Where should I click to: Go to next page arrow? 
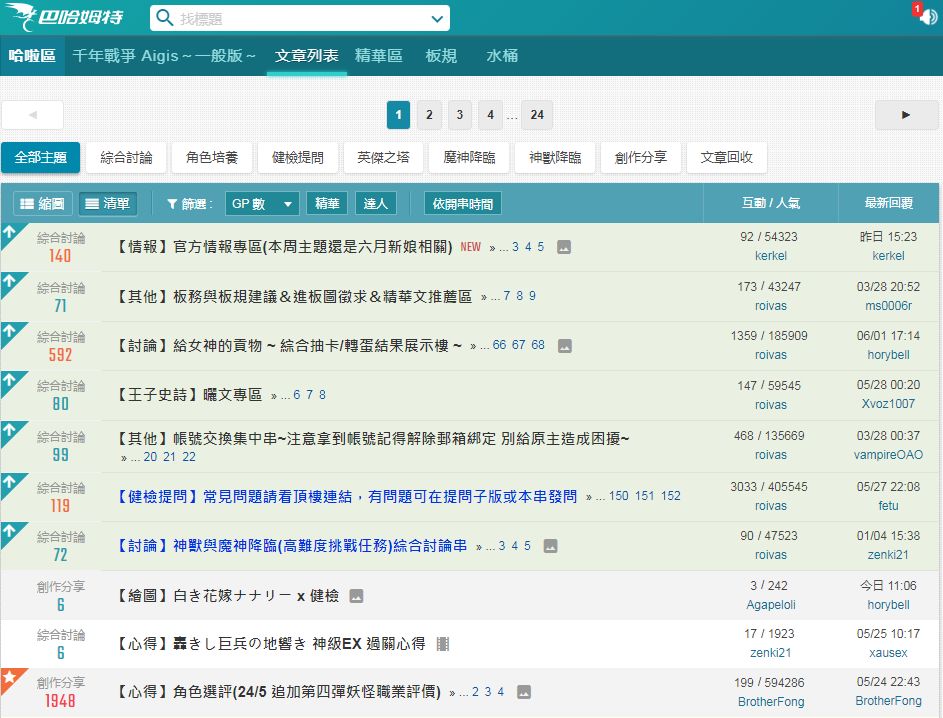click(906, 115)
